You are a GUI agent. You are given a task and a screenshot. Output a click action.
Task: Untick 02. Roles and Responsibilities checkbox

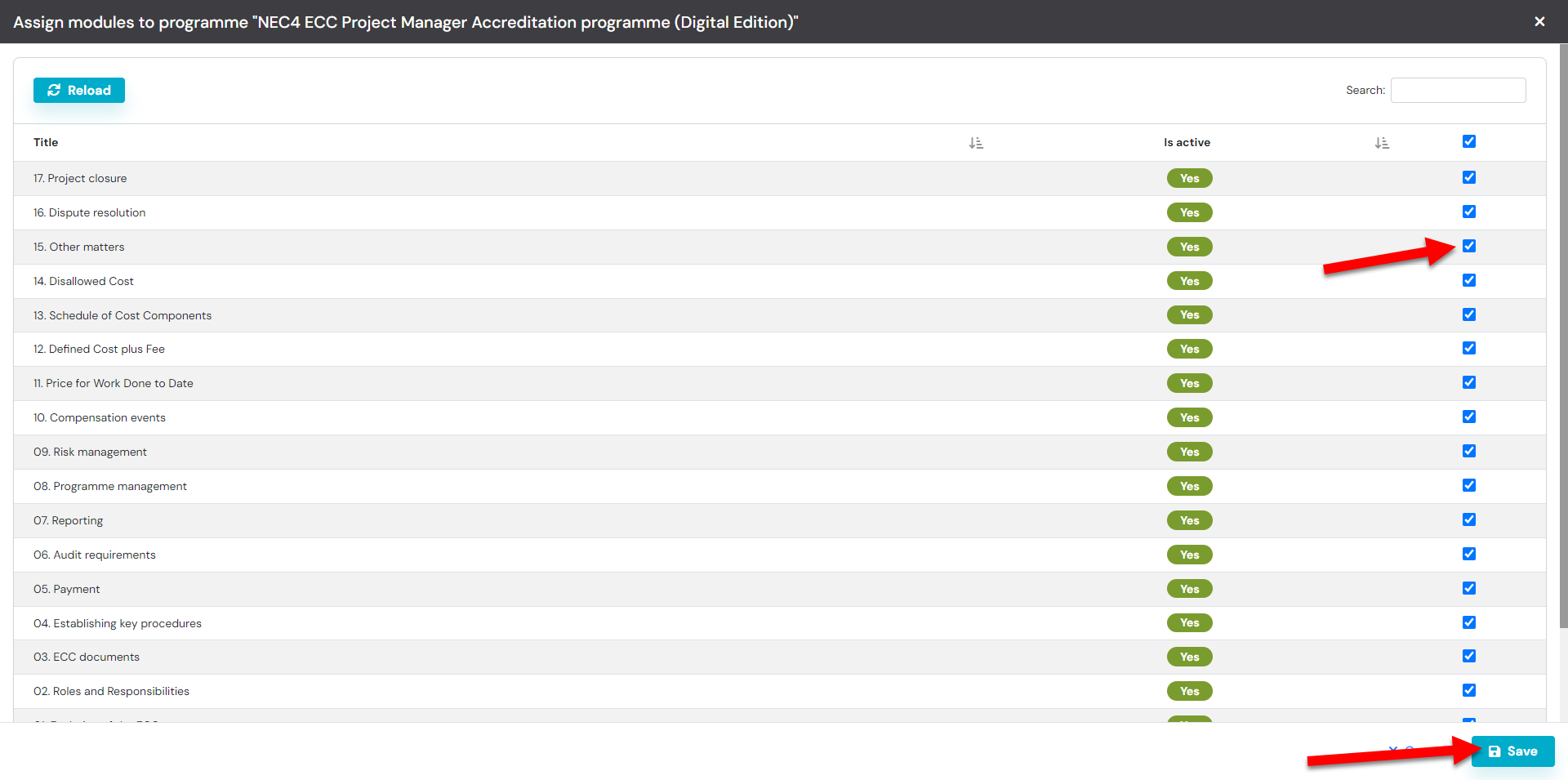click(1469, 690)
